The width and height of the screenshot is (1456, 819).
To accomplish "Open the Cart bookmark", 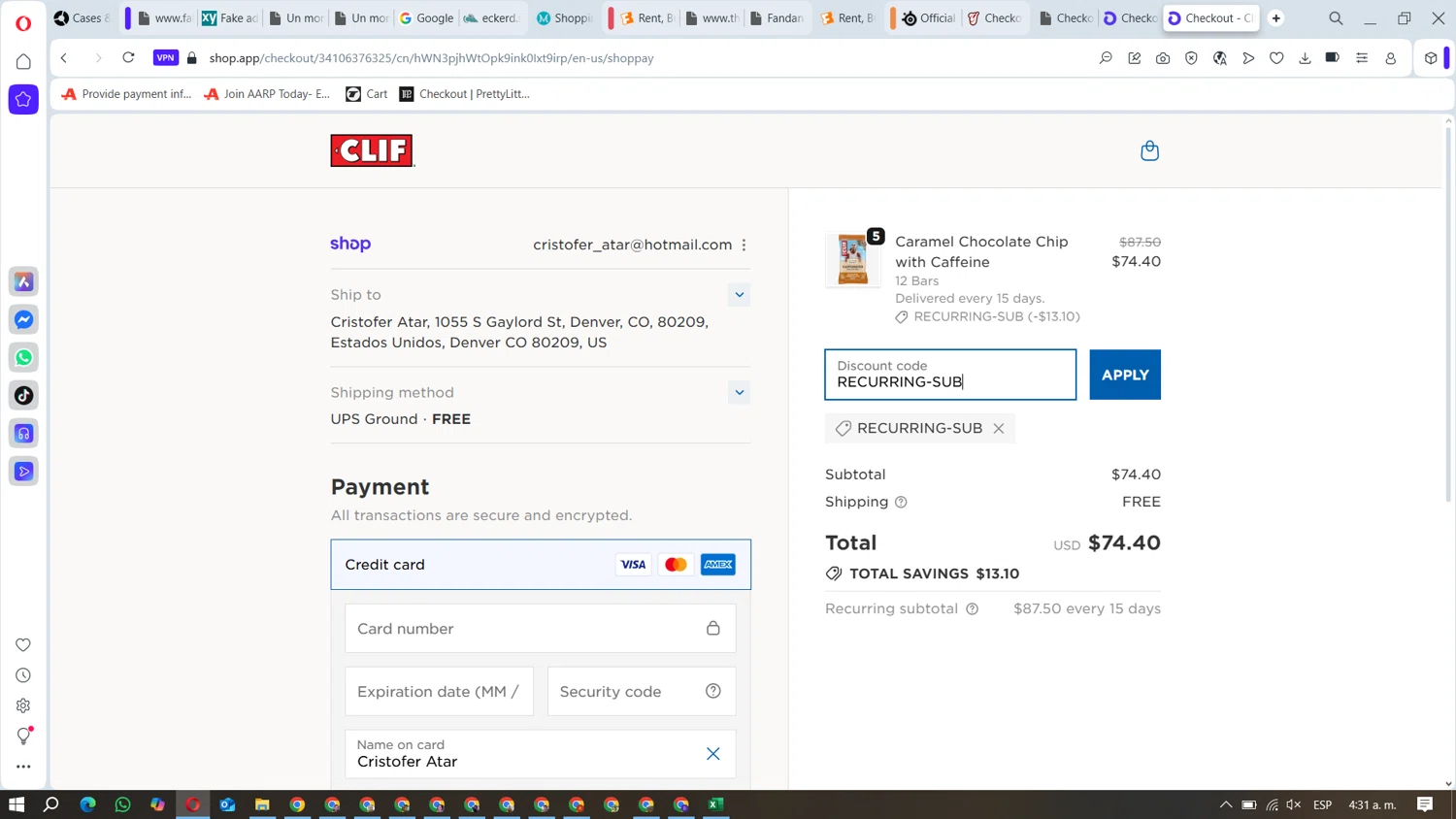I will [367, 94].
